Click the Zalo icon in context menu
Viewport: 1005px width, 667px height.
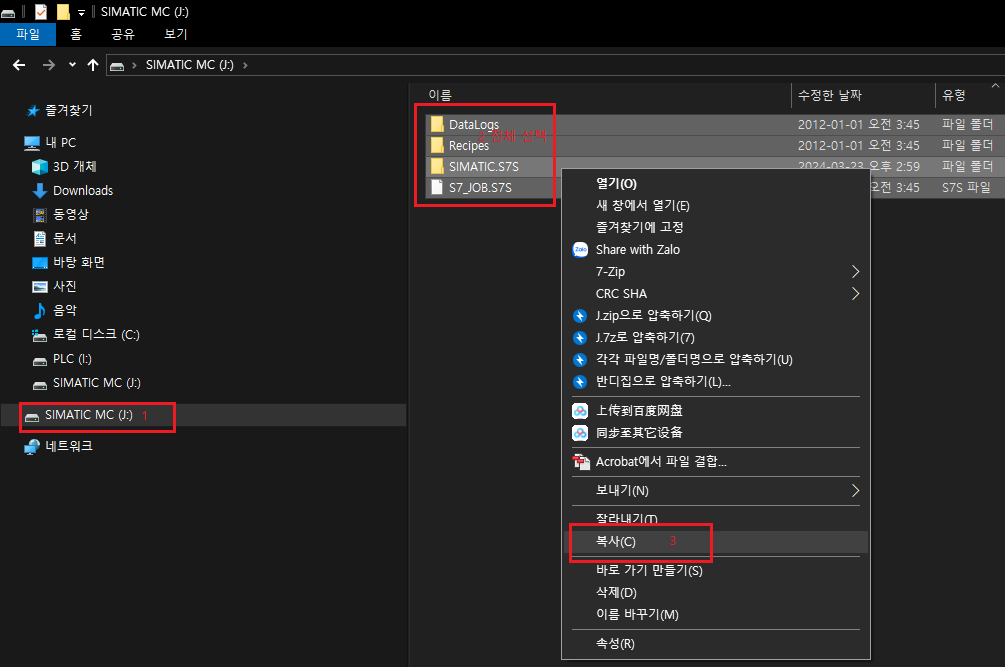pos(580,249)
